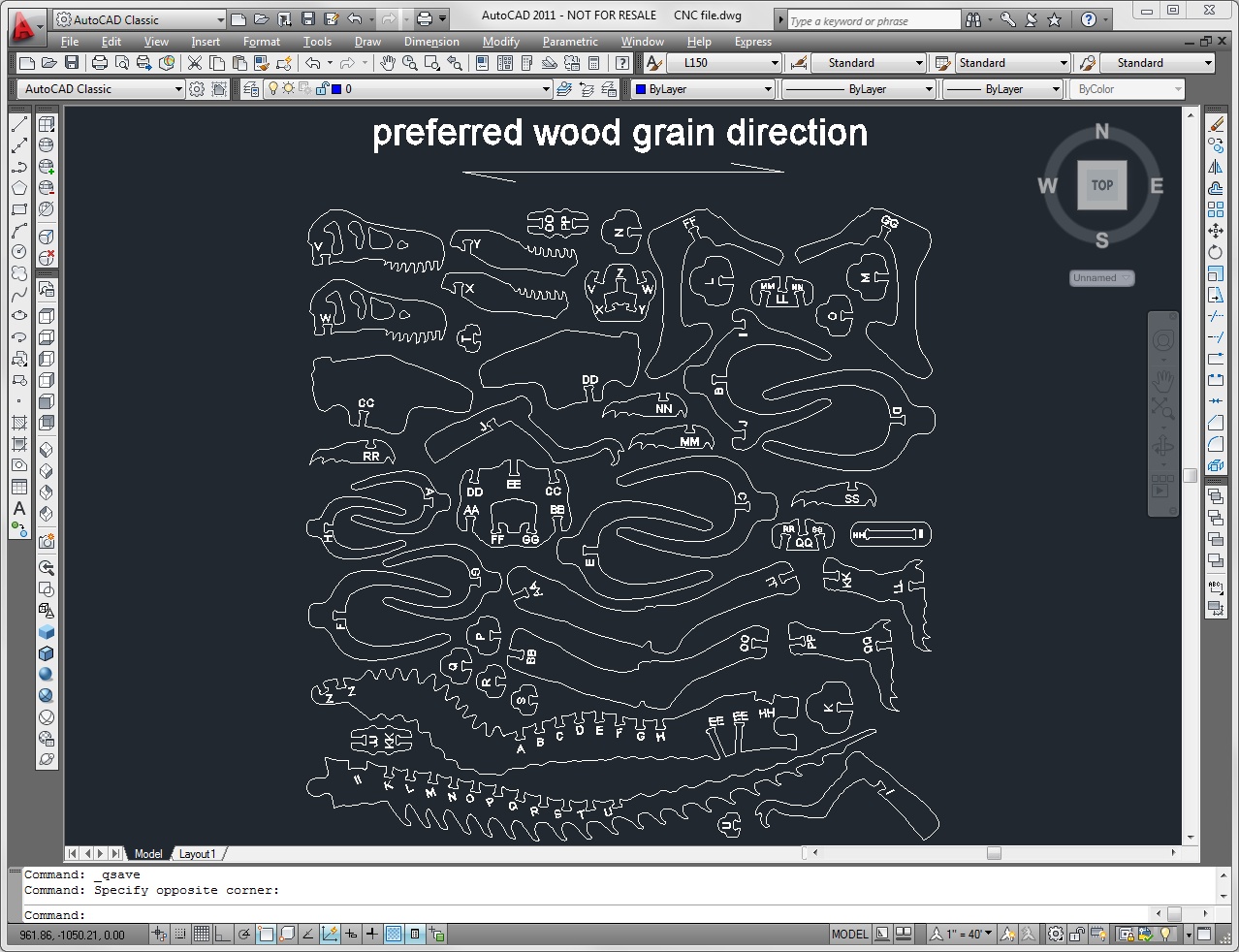Screen dimensions: 1239x952
Task: Open the dimension style Standard dropdown
Action: click(869, 63)
